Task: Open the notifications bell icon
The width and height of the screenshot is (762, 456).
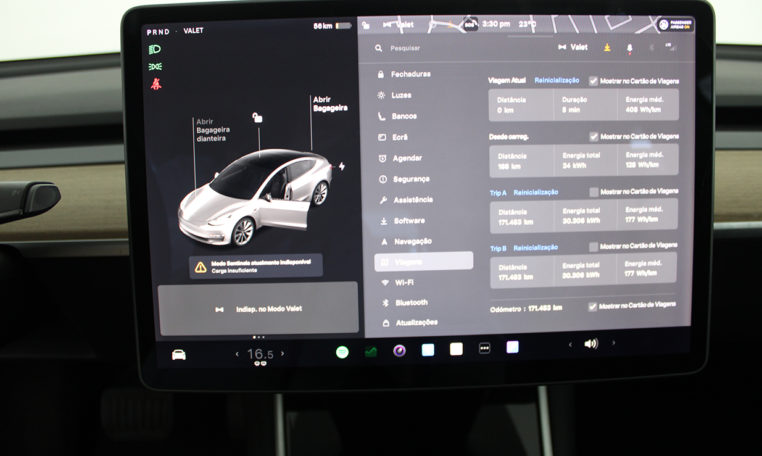Action: point(629,48)
